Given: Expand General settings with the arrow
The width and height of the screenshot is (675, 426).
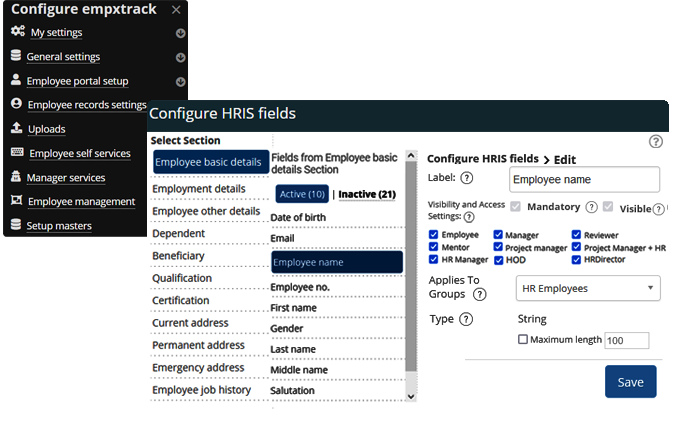Looking at the screenshot, I should click(x=180, y=57).
